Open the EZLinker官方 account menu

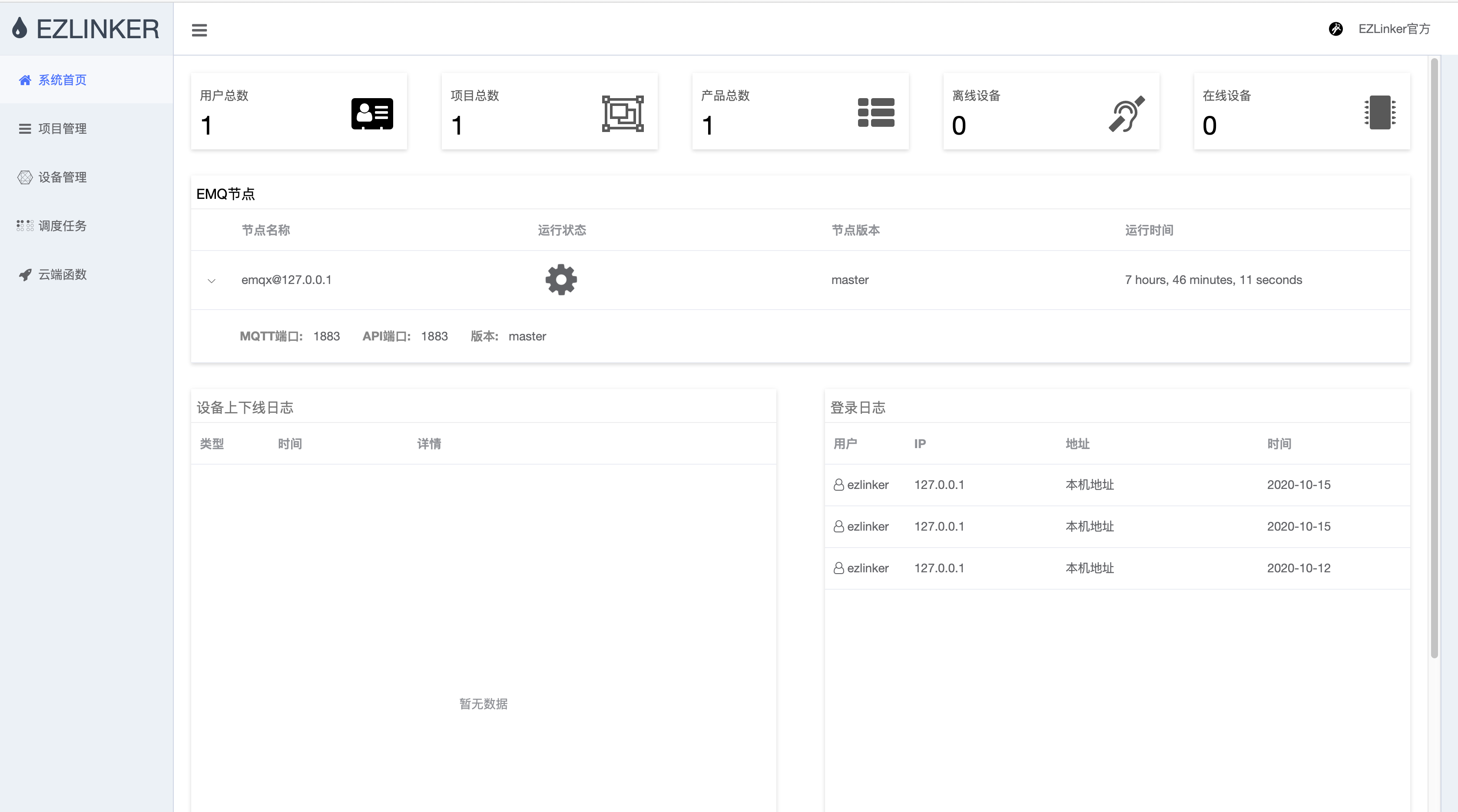(1394, 29)
